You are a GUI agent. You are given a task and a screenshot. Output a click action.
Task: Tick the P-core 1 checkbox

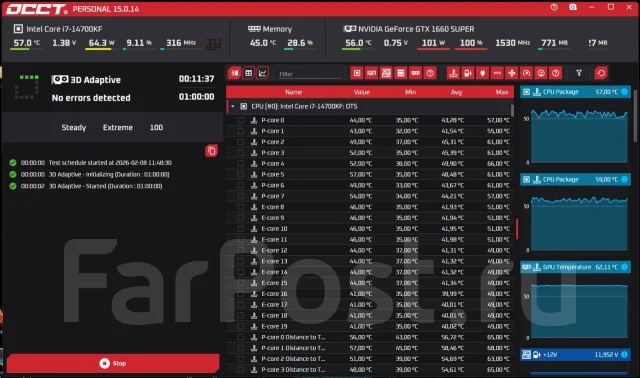(241, 131)
